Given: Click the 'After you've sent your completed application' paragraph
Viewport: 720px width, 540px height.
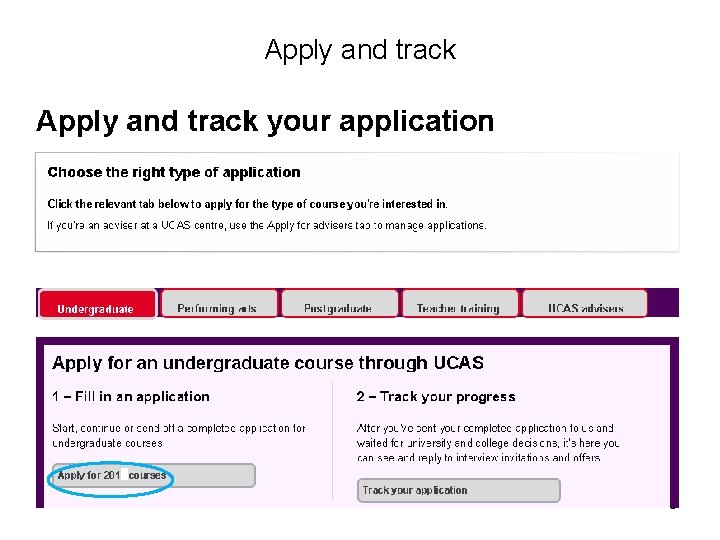Looking at the screenshot, I should point(488,443).
